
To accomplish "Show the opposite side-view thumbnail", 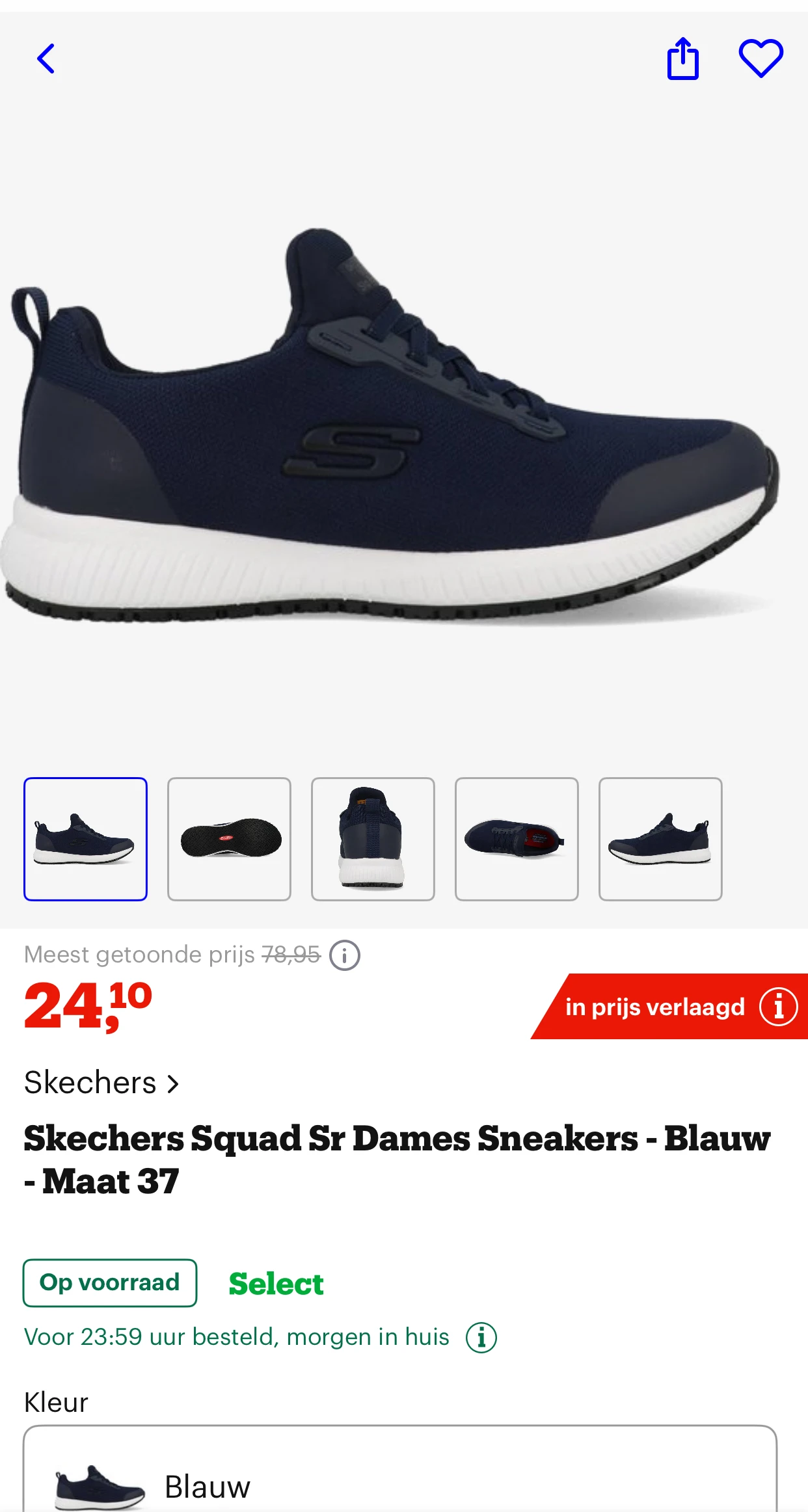I will pos(660,839).
